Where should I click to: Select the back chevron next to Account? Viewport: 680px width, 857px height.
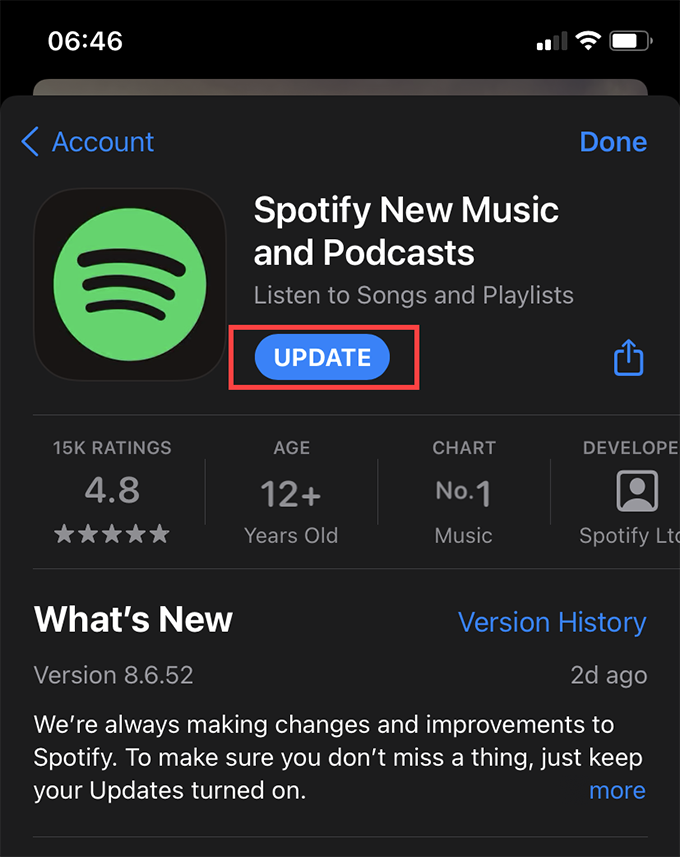pyautogui.click(x=29, y=142)
